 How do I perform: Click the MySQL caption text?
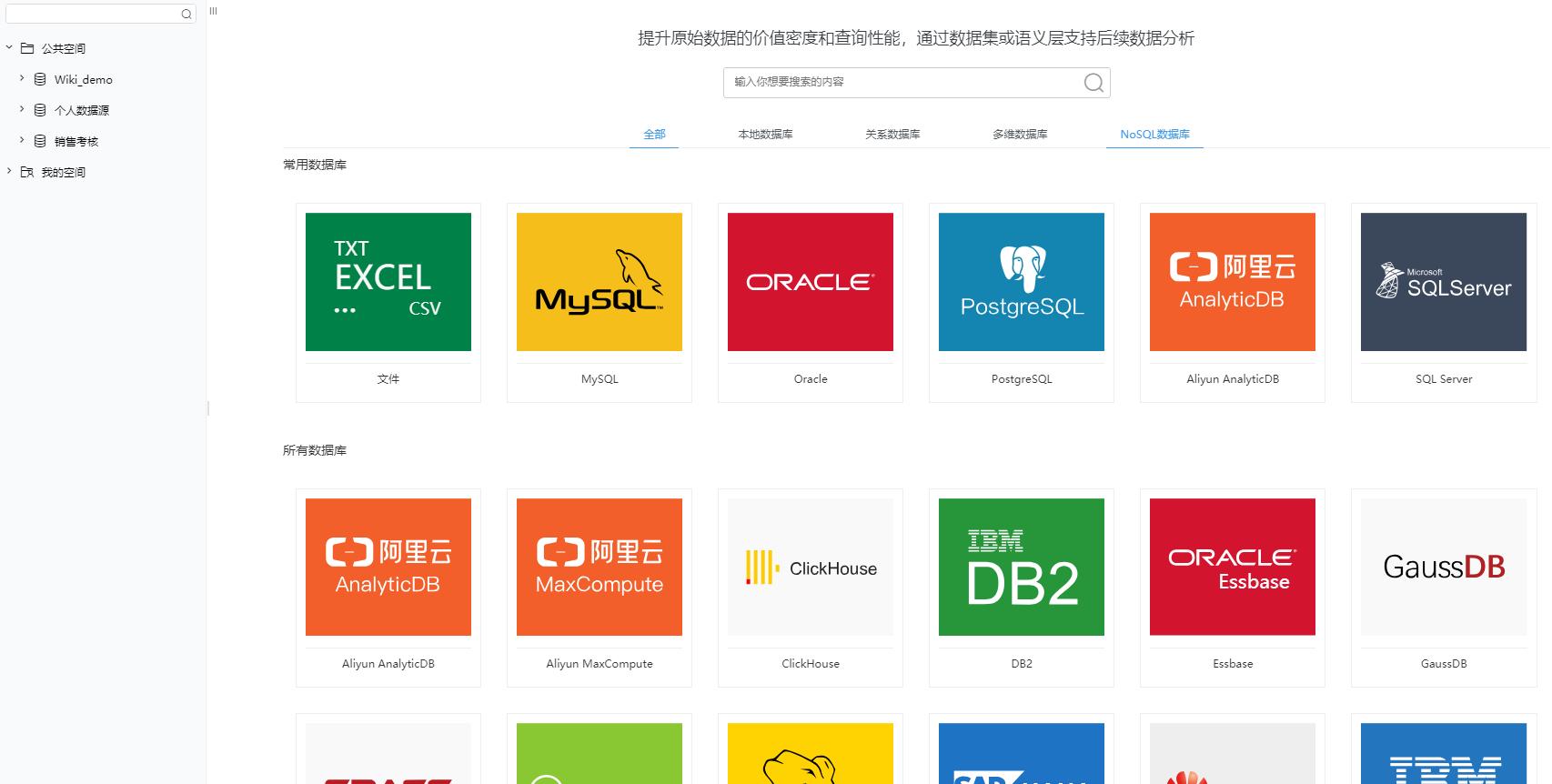(600, 379)
